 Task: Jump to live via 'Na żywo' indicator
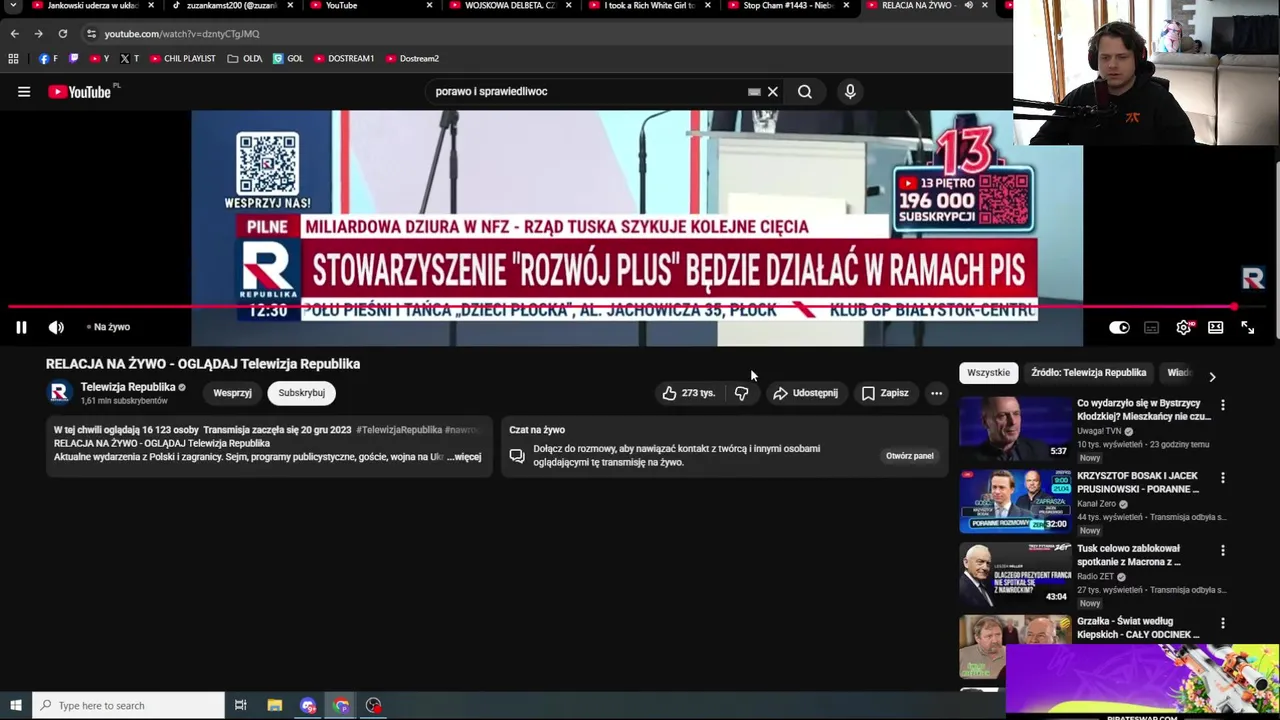(x=109, y=327)
